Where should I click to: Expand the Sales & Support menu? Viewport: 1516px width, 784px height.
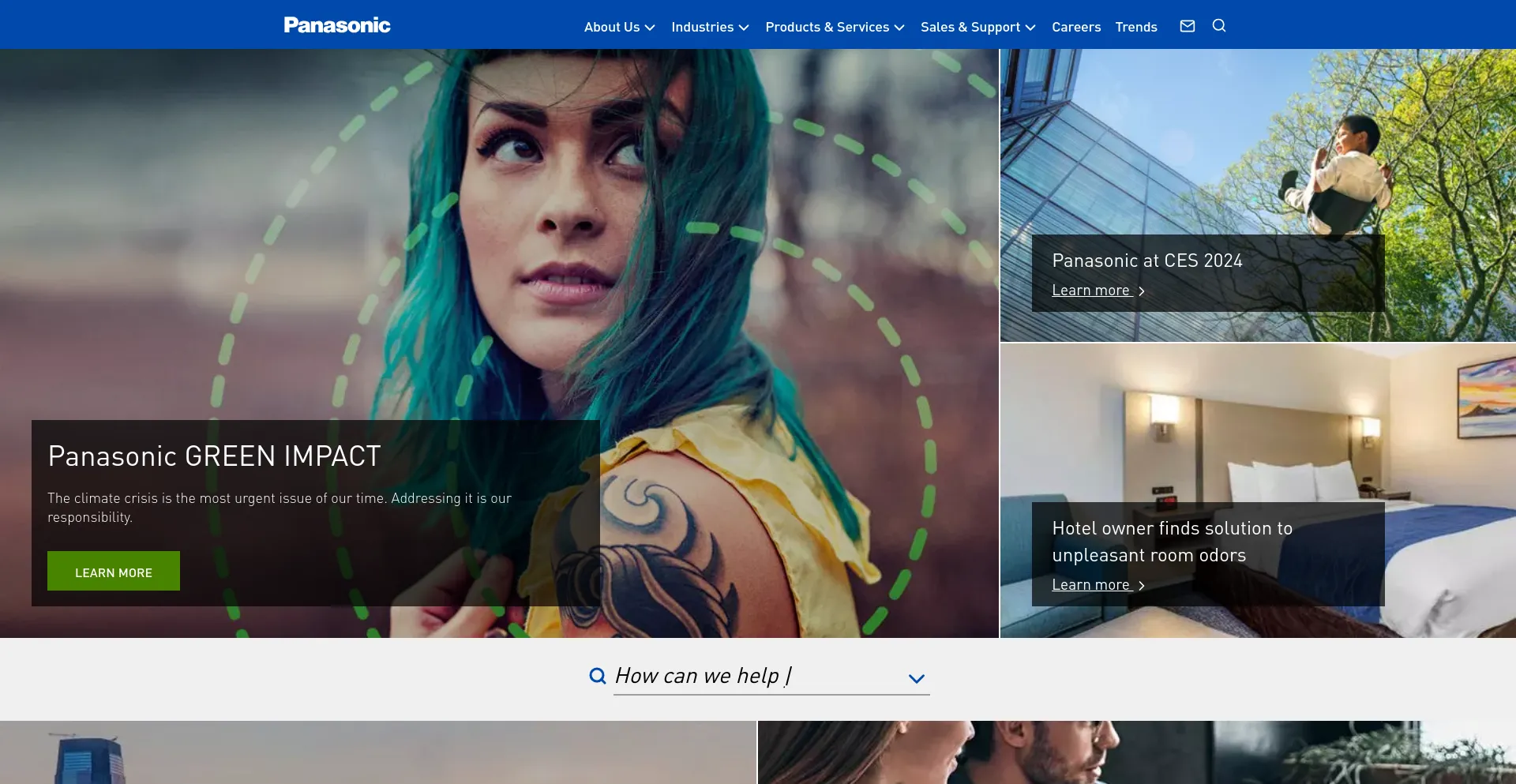(978, 27)
